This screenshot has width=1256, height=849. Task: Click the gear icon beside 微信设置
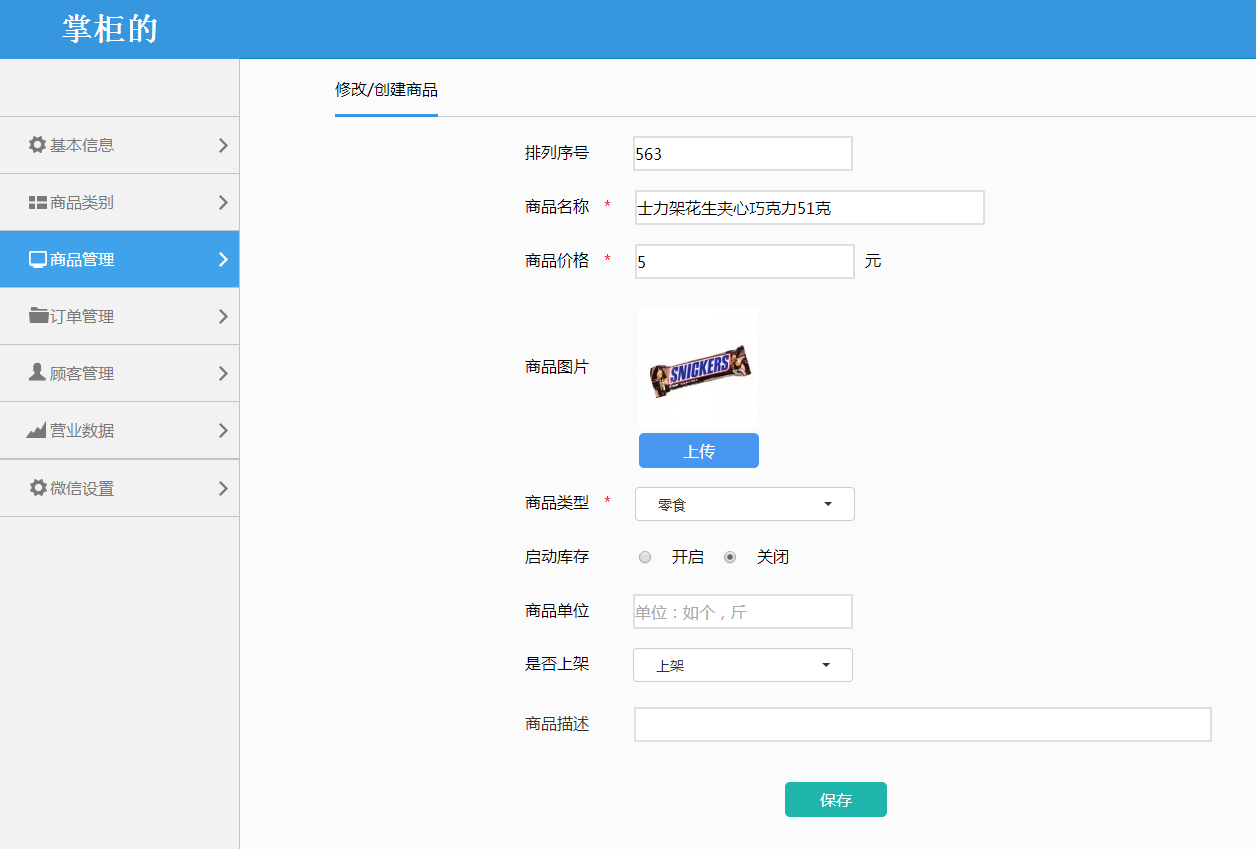click(x=38, y=488)
